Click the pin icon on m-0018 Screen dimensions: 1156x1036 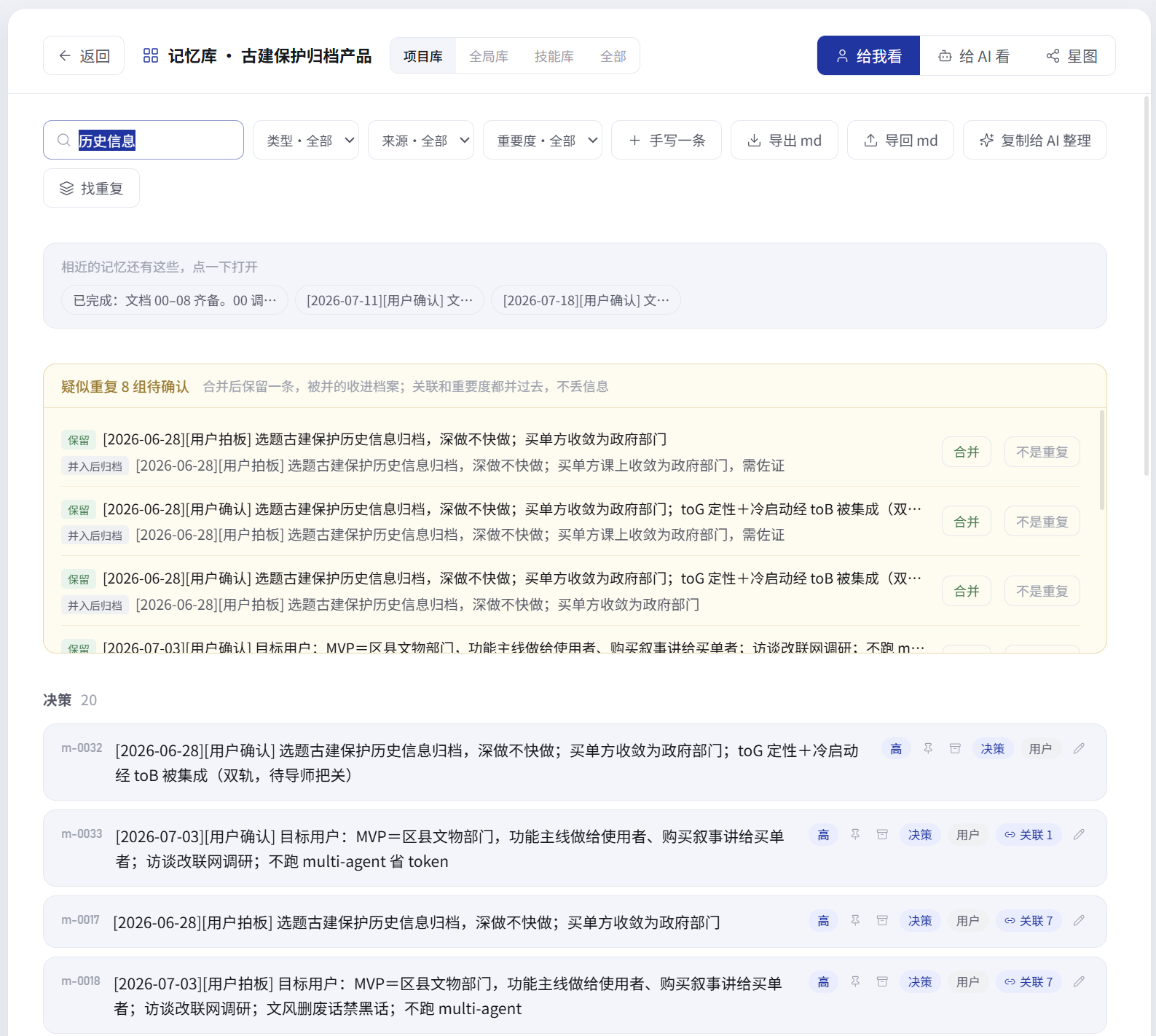pyautogui.click(x=855, y=982)
